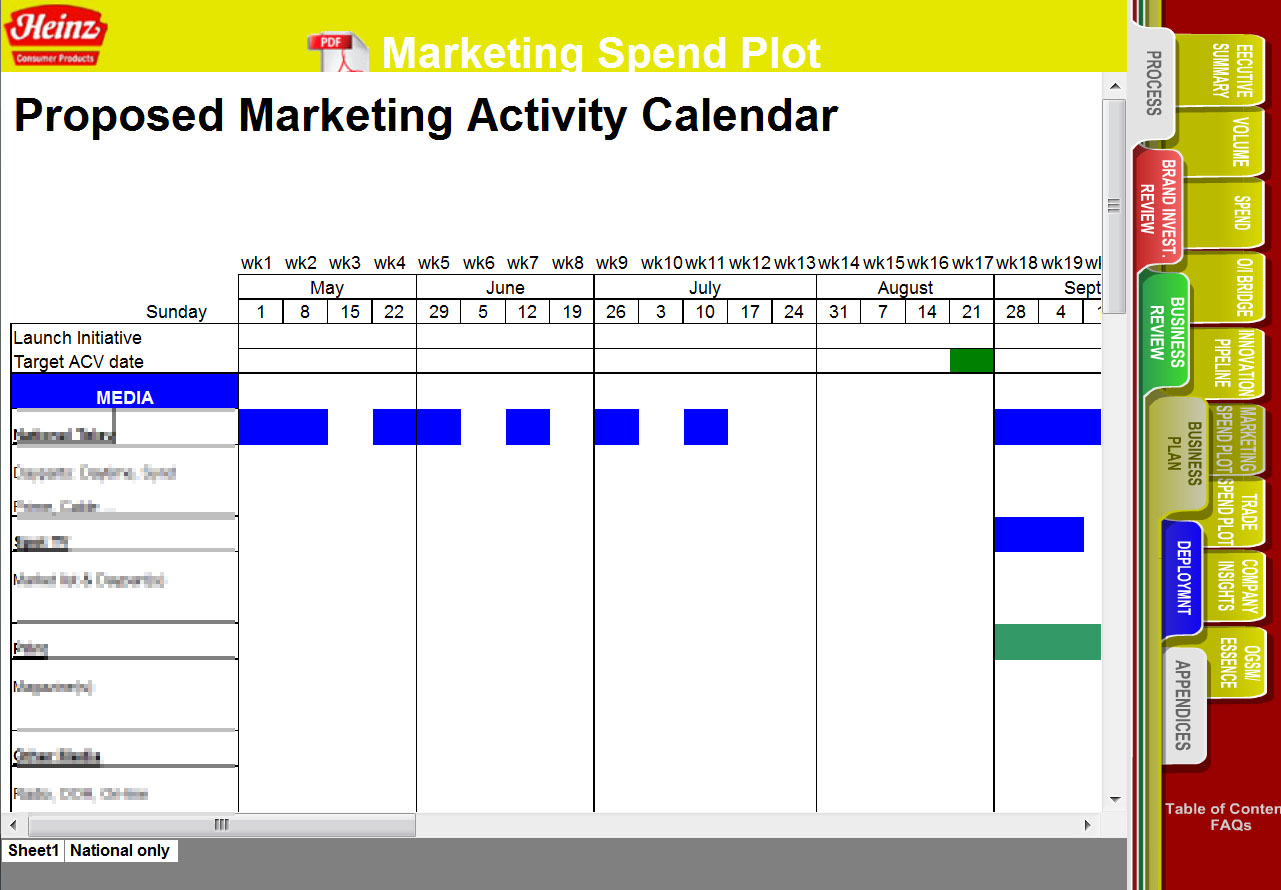Click the Heinz Consumer Products logo
Viewport: 1281px width, 890px height.
[56, 35]
